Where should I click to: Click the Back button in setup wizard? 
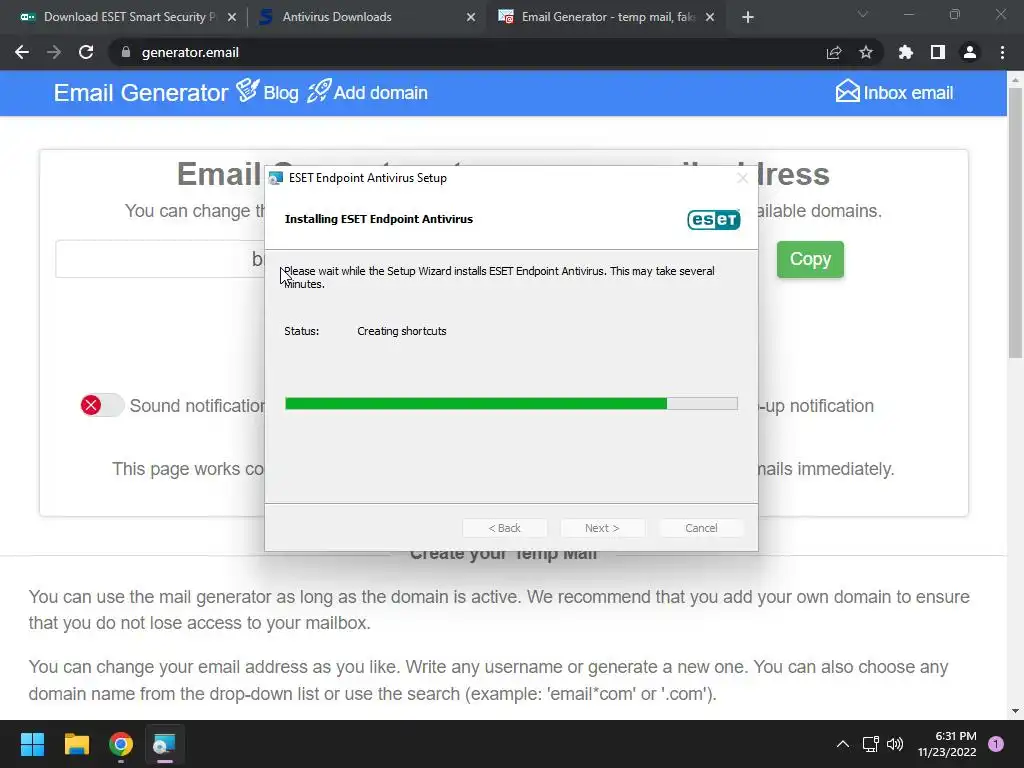point(505,528)
